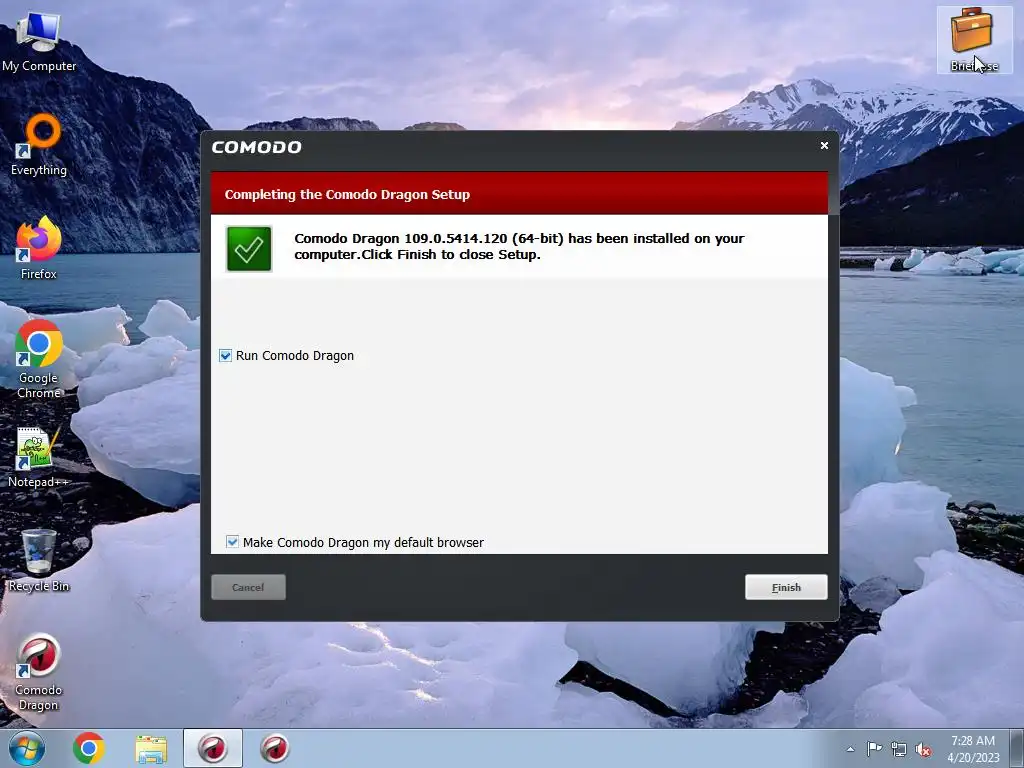Click the Finish button

[x=786, y=587]
